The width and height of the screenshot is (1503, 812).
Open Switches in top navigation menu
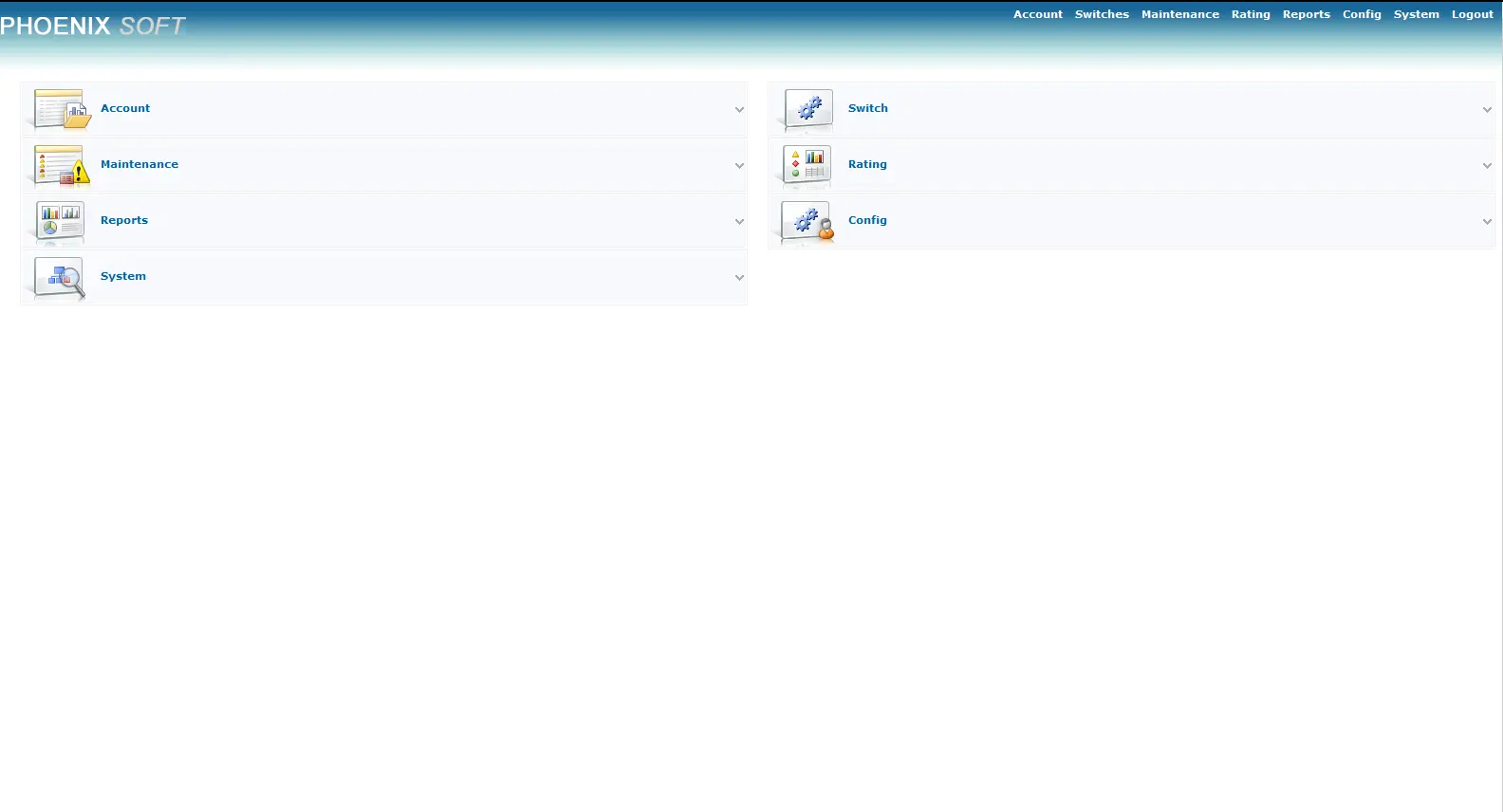1102,14
